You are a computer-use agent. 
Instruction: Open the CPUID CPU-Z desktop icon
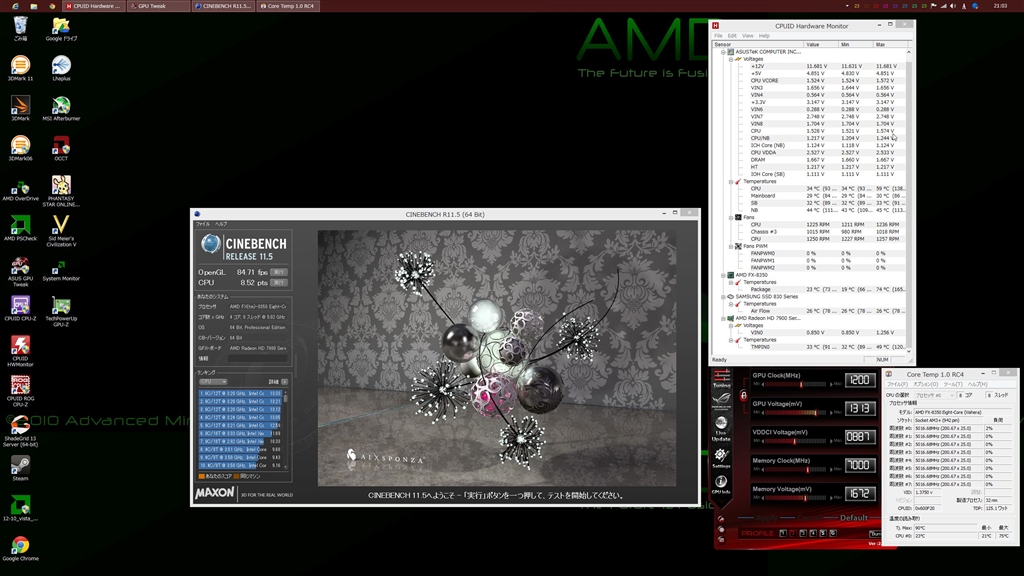20,308
